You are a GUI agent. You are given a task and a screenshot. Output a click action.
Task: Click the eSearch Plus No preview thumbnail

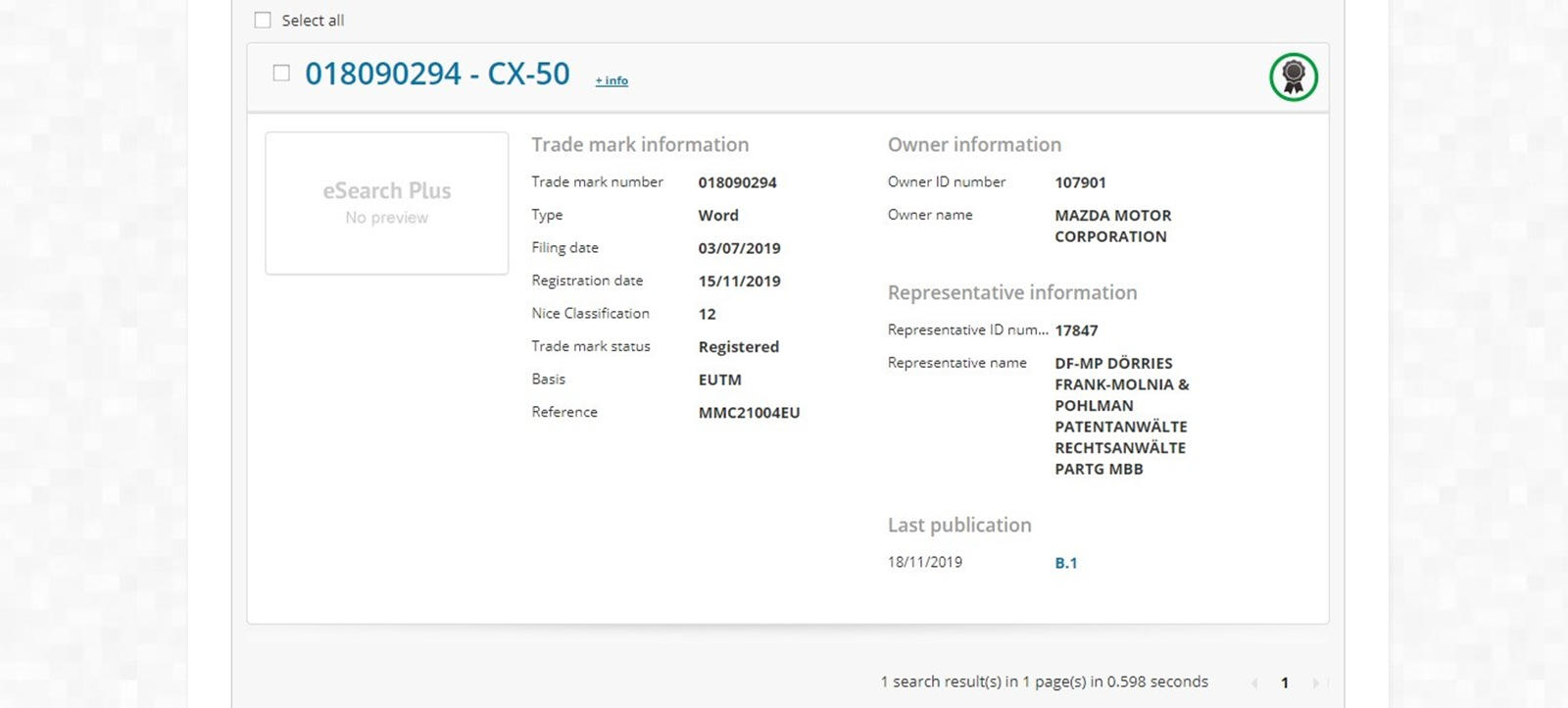pos(387,203)
